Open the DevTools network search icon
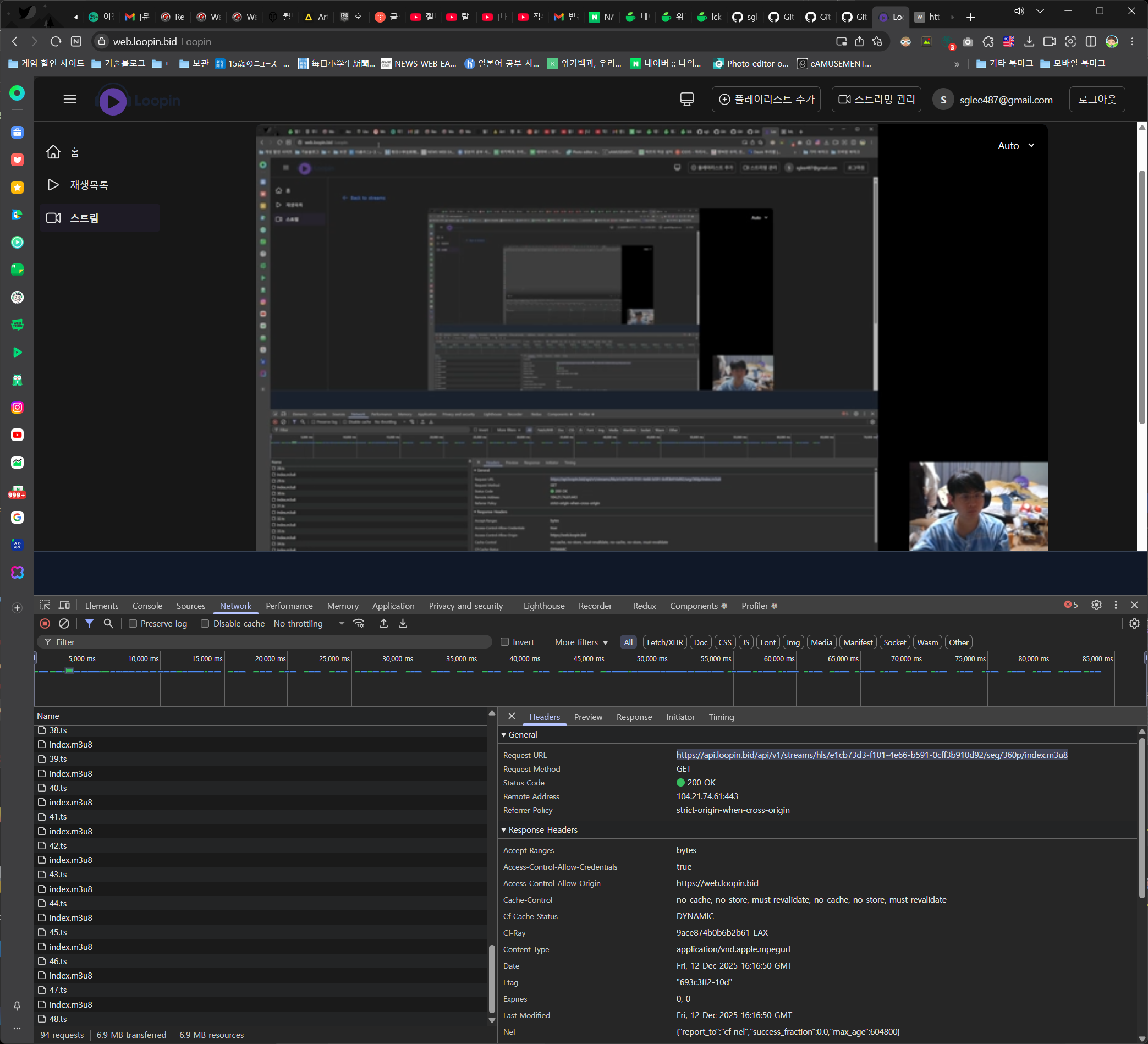1148x1044 pixels. pos(108,624)
